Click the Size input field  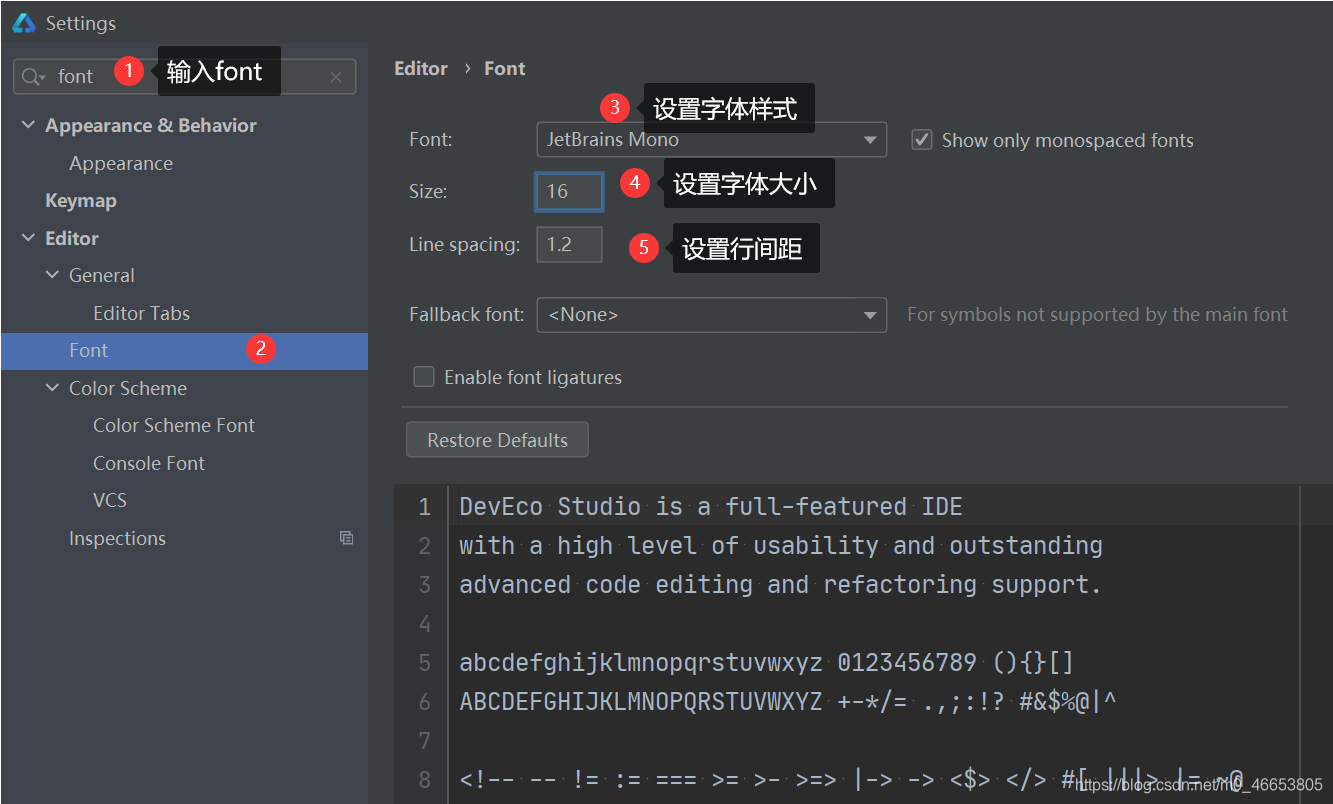click(569, 192)
